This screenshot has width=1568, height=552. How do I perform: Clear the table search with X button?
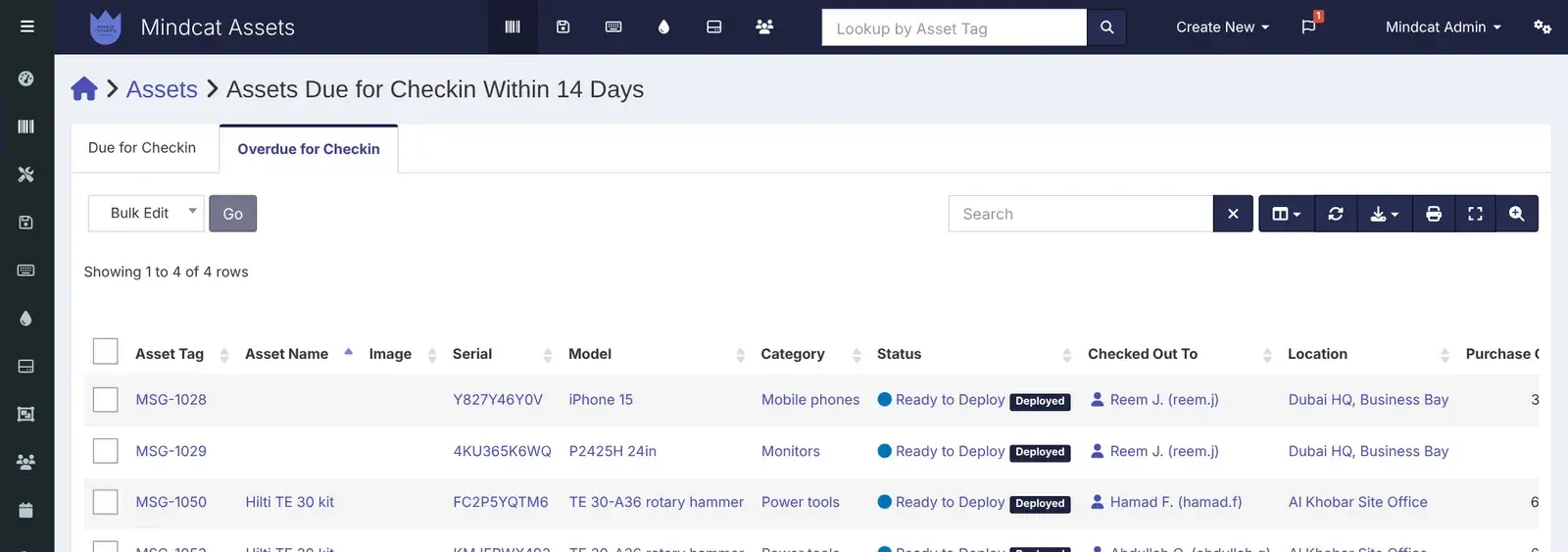point(1233,214)
